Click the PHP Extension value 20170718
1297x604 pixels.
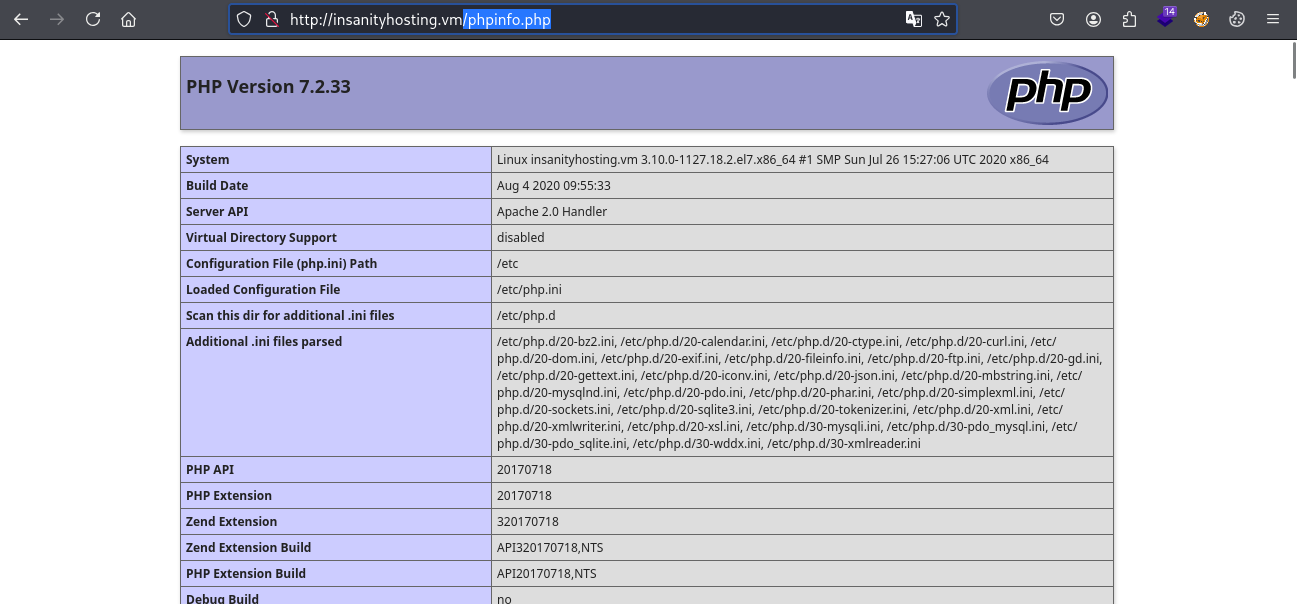pos(524,496)
